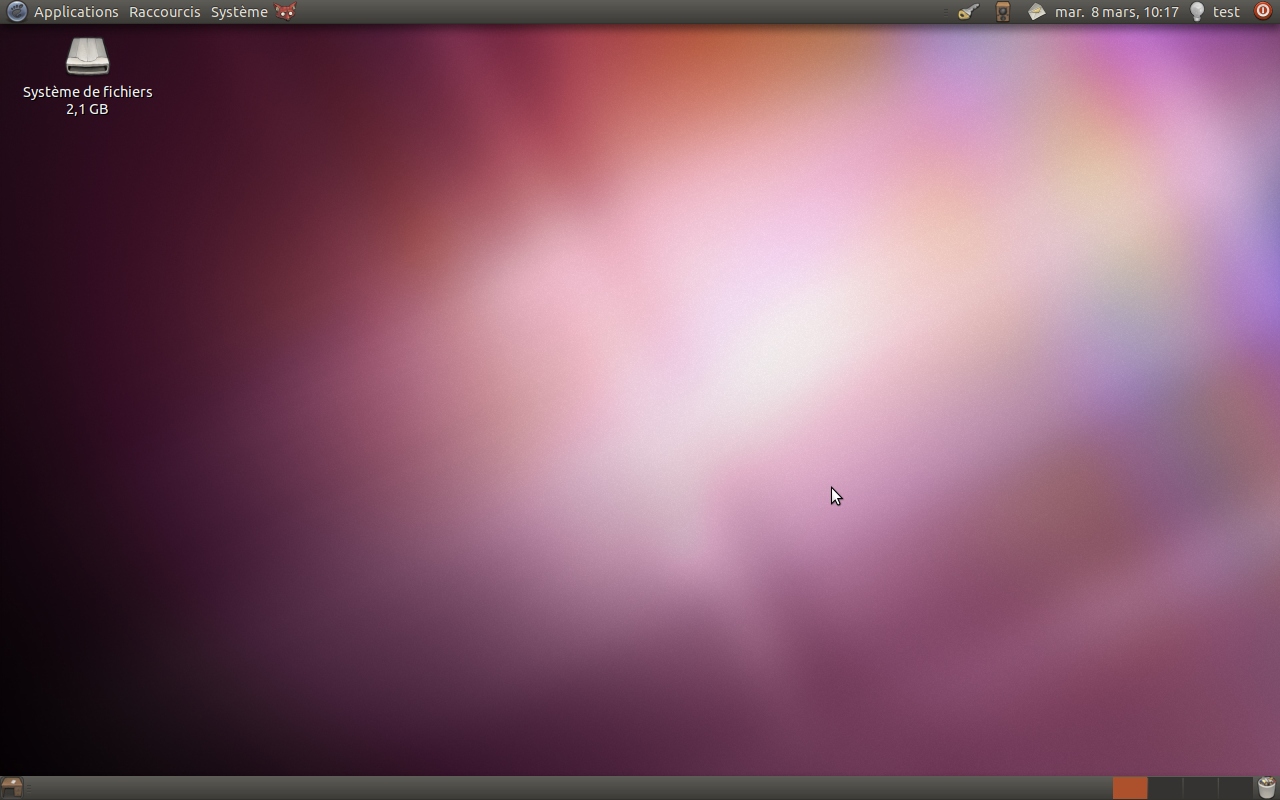Switch to the third workspace
Viewport: 1280px width, 800px height.
[1200, 788]
